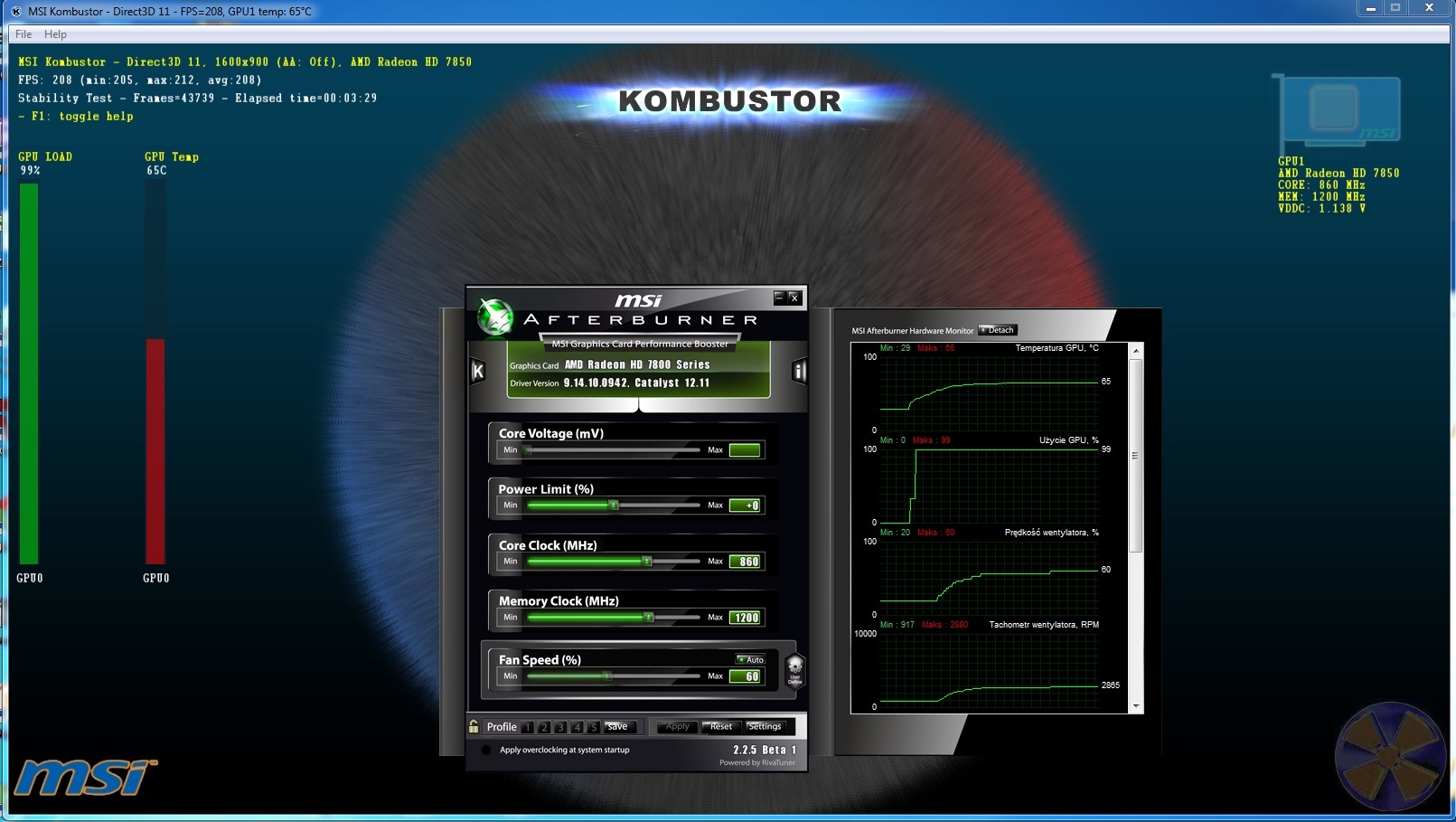Open Afterburner Settings

tap(765, 726)
